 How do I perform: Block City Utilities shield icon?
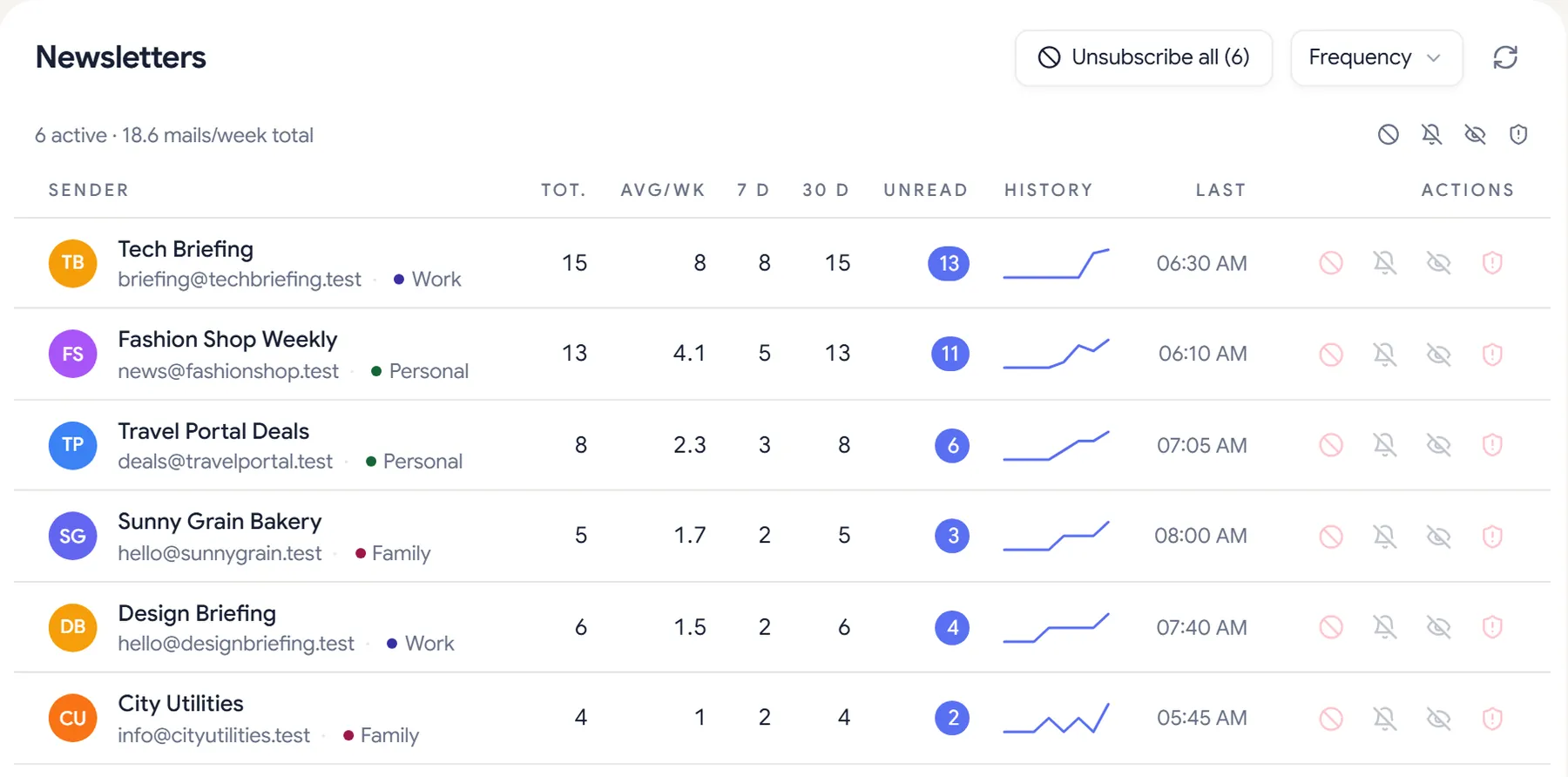click(1492, 719)
